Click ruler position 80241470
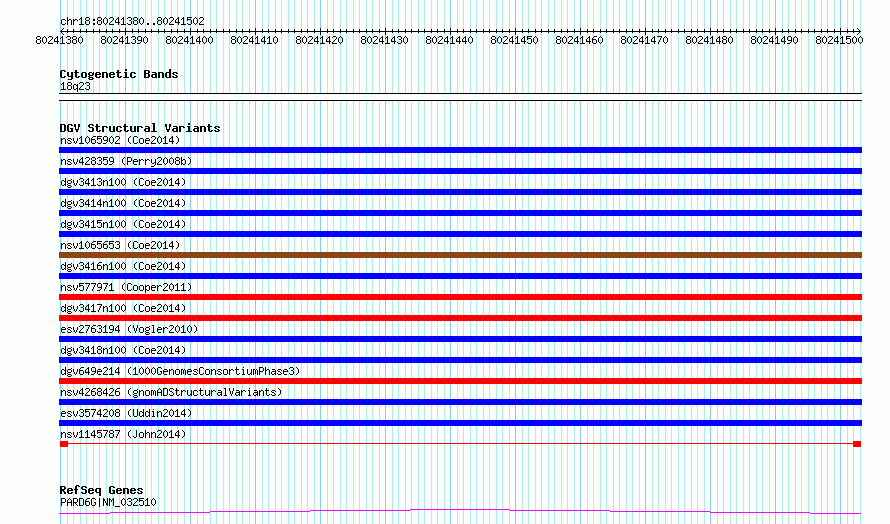This screenshot has height=524, width=890. point(644,40)
